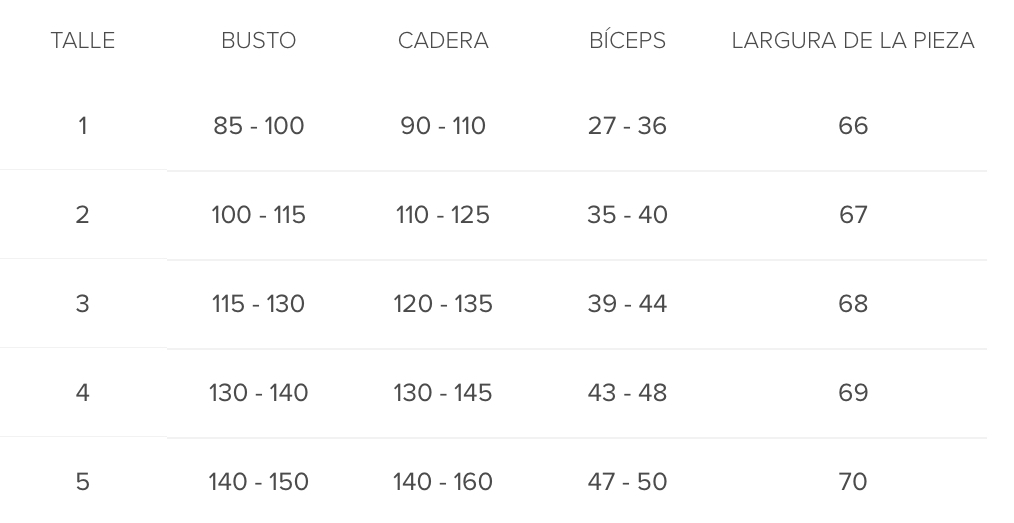Image resolution: width=1014 pixels, height=523 pixels.
Task: Select the piece length value 69
Action: pos(853,393)
